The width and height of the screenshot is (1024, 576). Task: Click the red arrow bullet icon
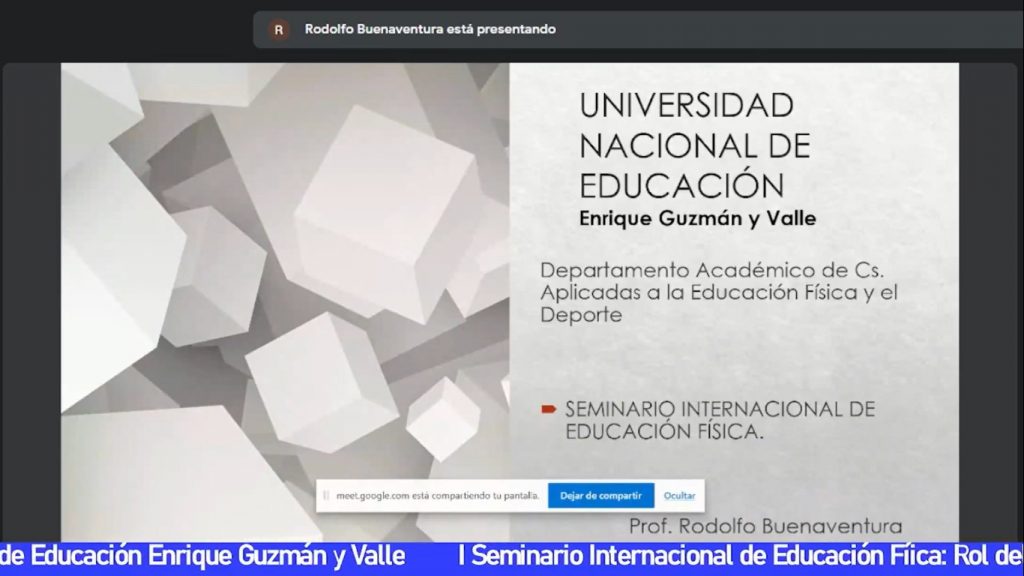click(x=549, y=409)
